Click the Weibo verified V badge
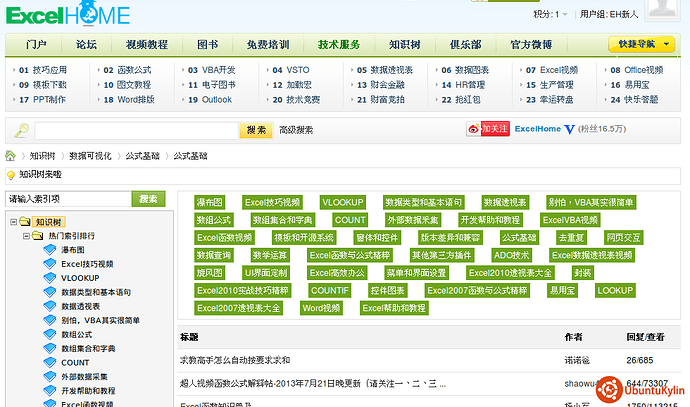This screenshot has width=690, height=407. [x=569, y=129]
